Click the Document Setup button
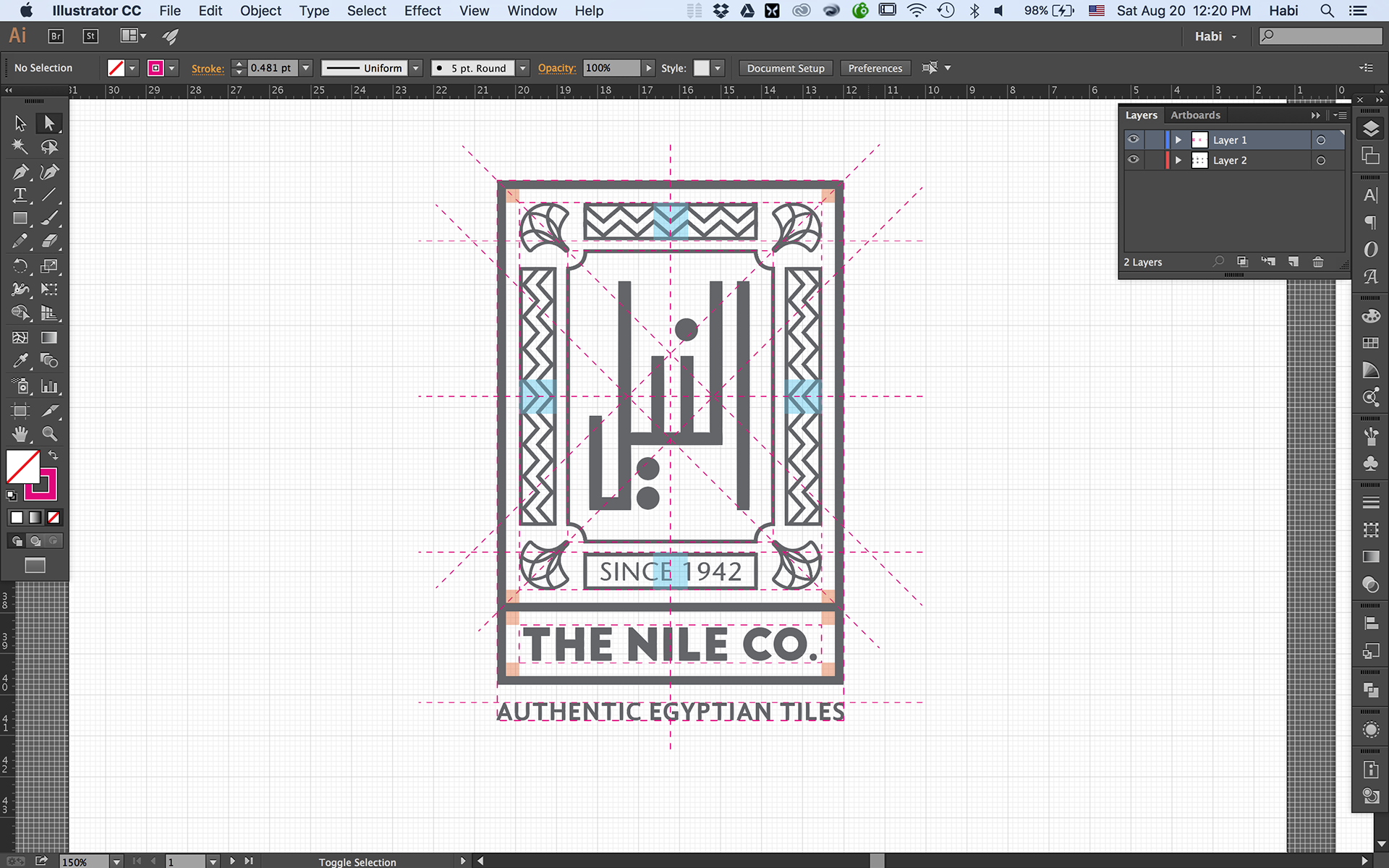1389x868 pixels. [786, 68]
